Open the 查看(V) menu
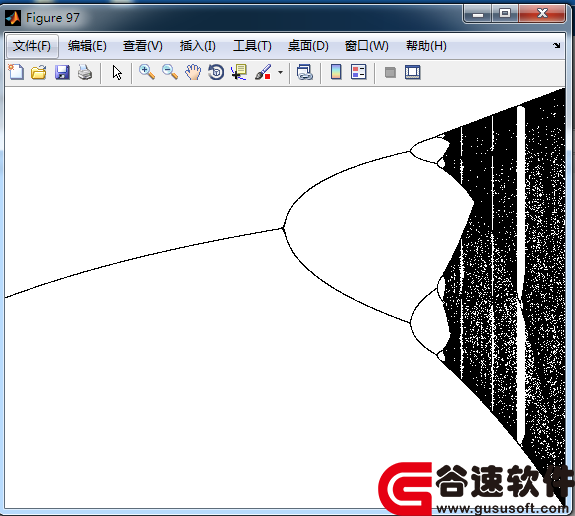Viewport: 575px width, 516px height. pos(143,46)
